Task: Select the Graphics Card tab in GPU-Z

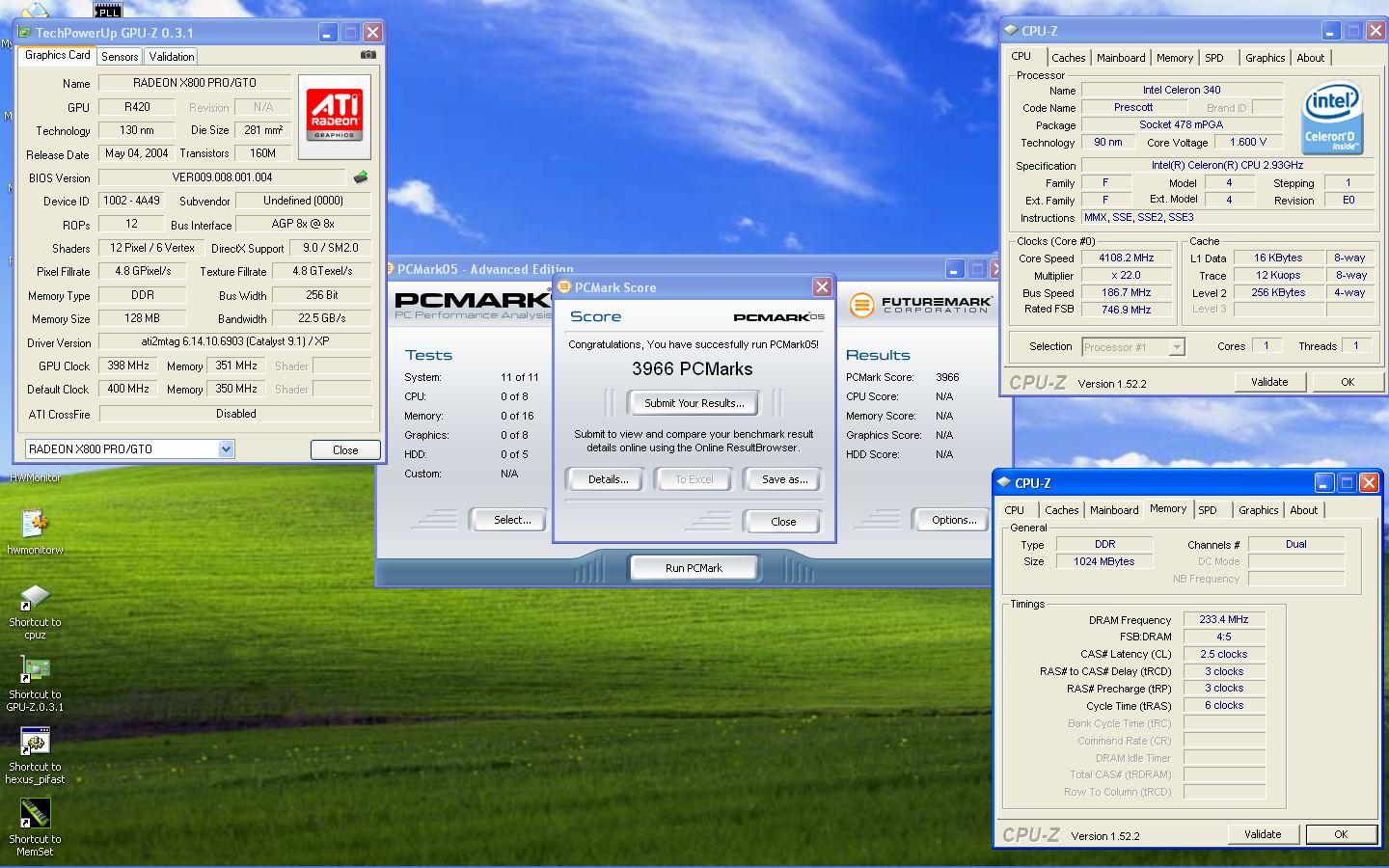Action: click(x=57, y=55)
